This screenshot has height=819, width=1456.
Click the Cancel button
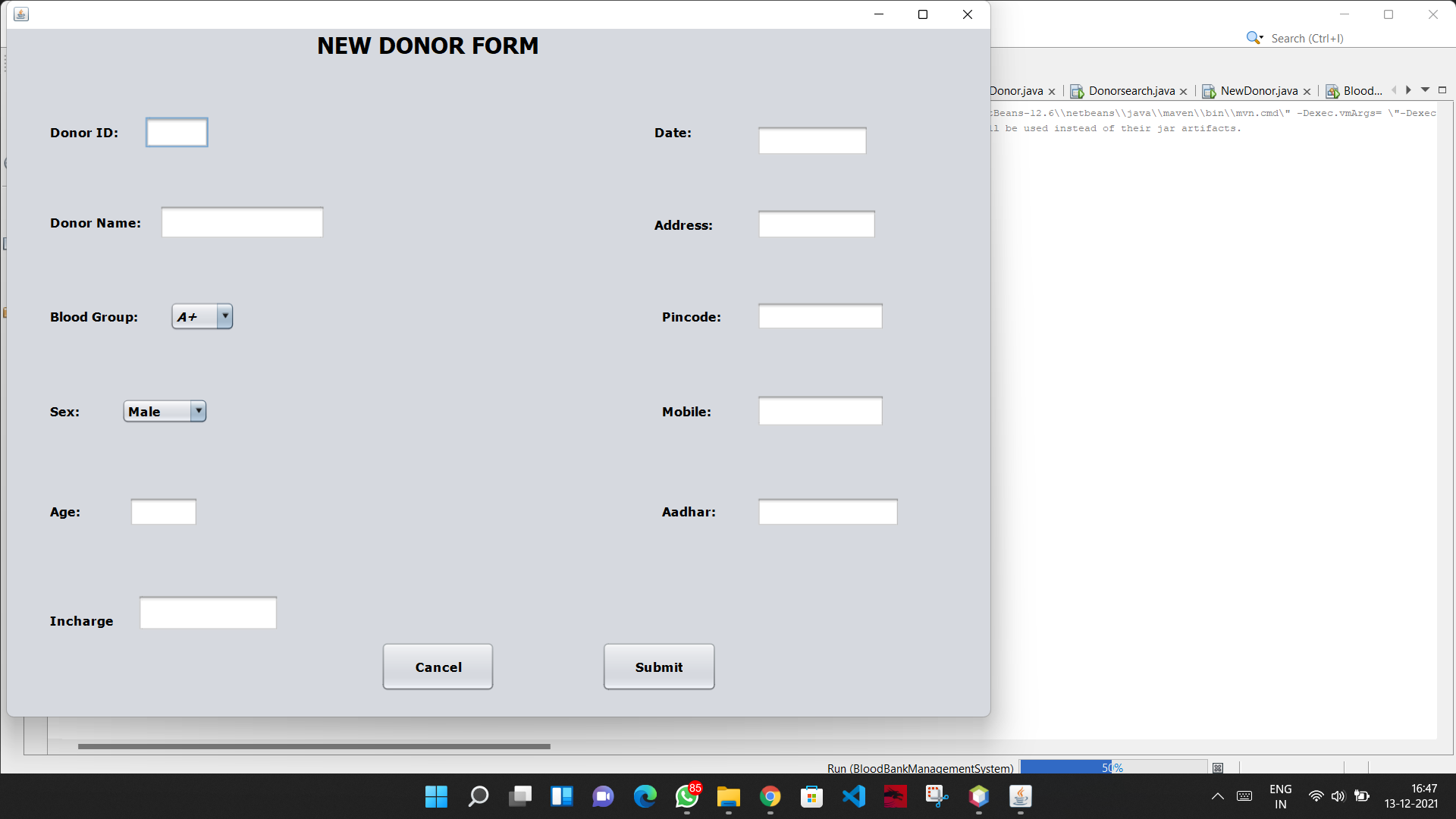pyautogui.click(x=438, y=667)
